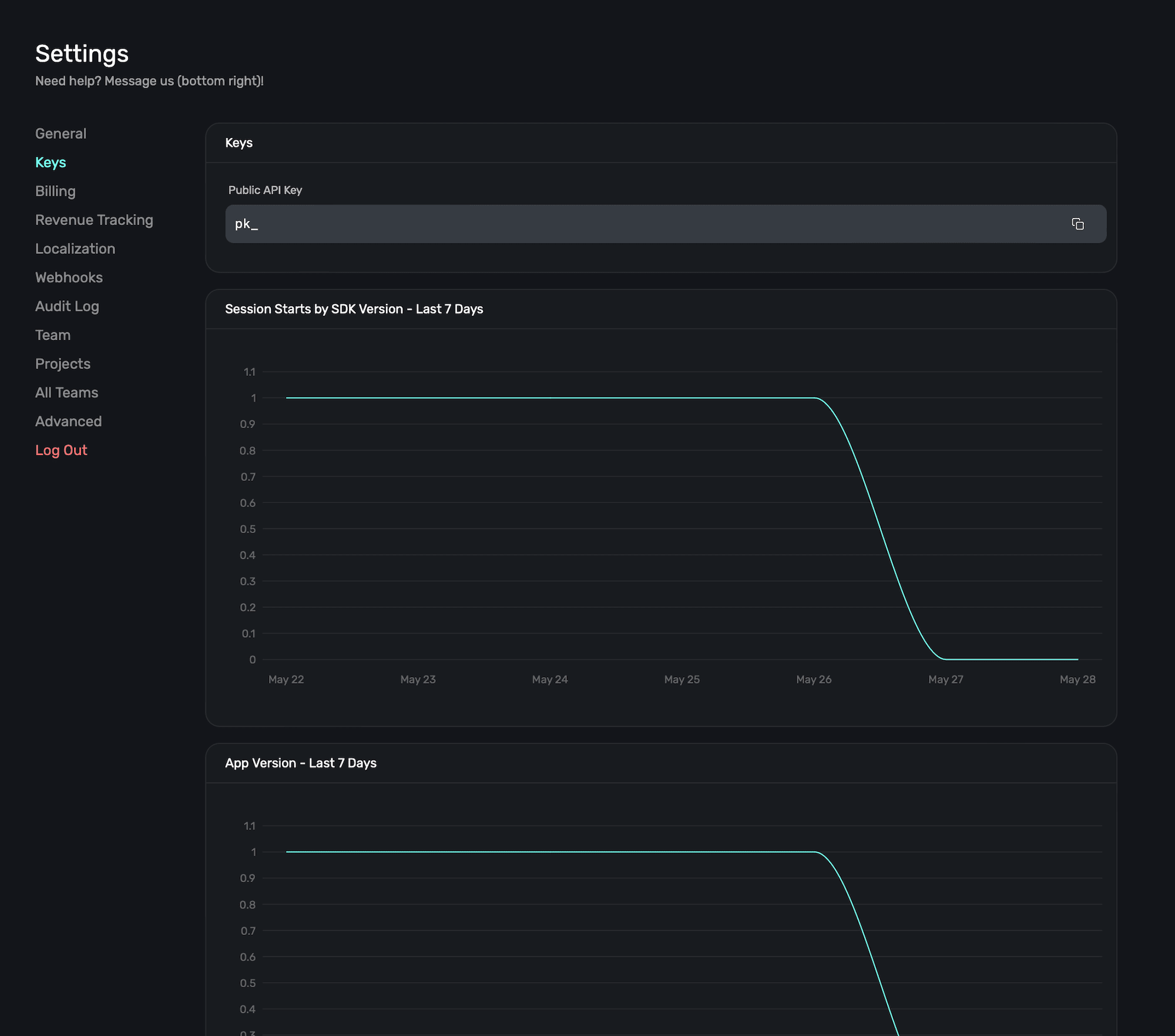Open Revenue Tracking settings
This screenshot has height=1036, width=1175.
(94, 220)
